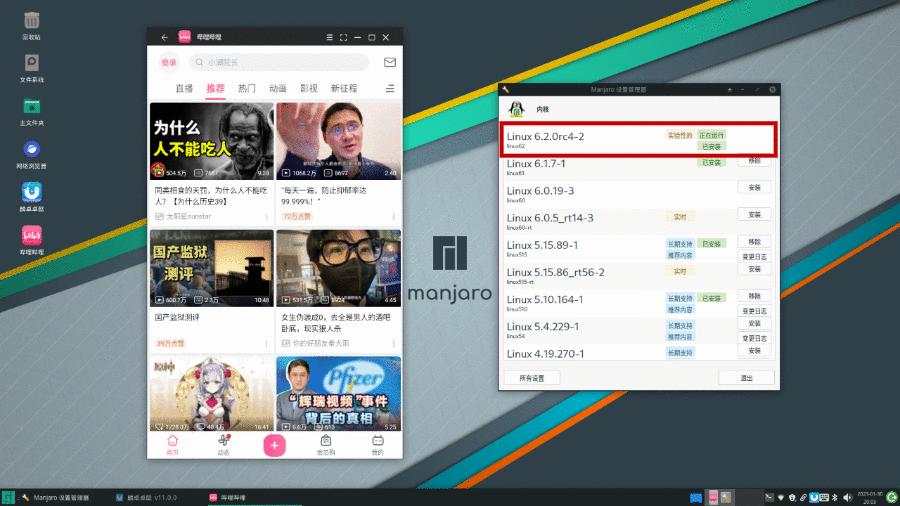Viewport: 900px width, 506px height.
Task: Open the 会员购 shop icon
Action: pos(326,445)
